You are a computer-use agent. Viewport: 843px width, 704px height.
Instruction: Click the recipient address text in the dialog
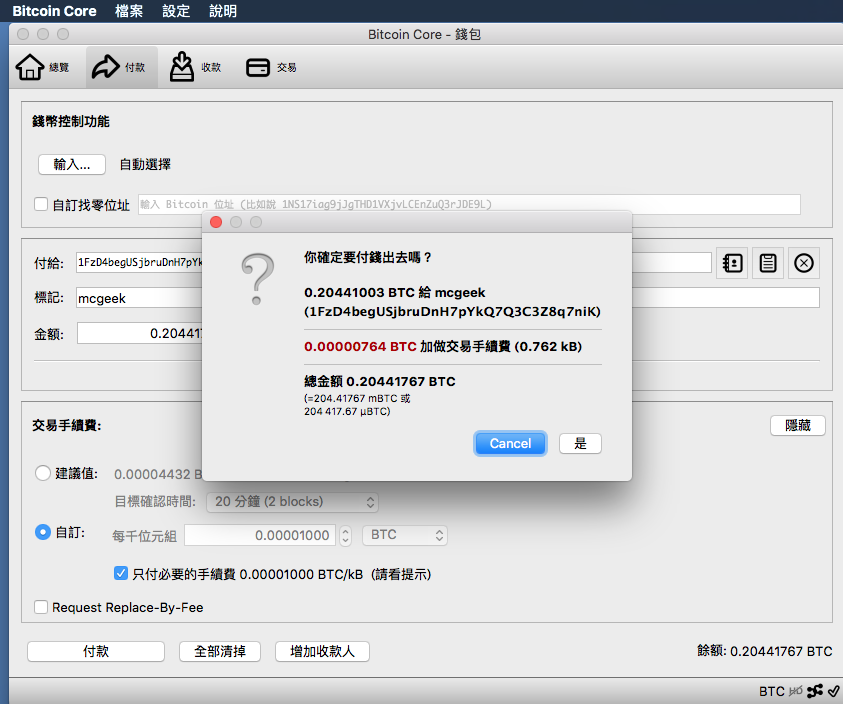pyautogui.click(x=452, y=312)
